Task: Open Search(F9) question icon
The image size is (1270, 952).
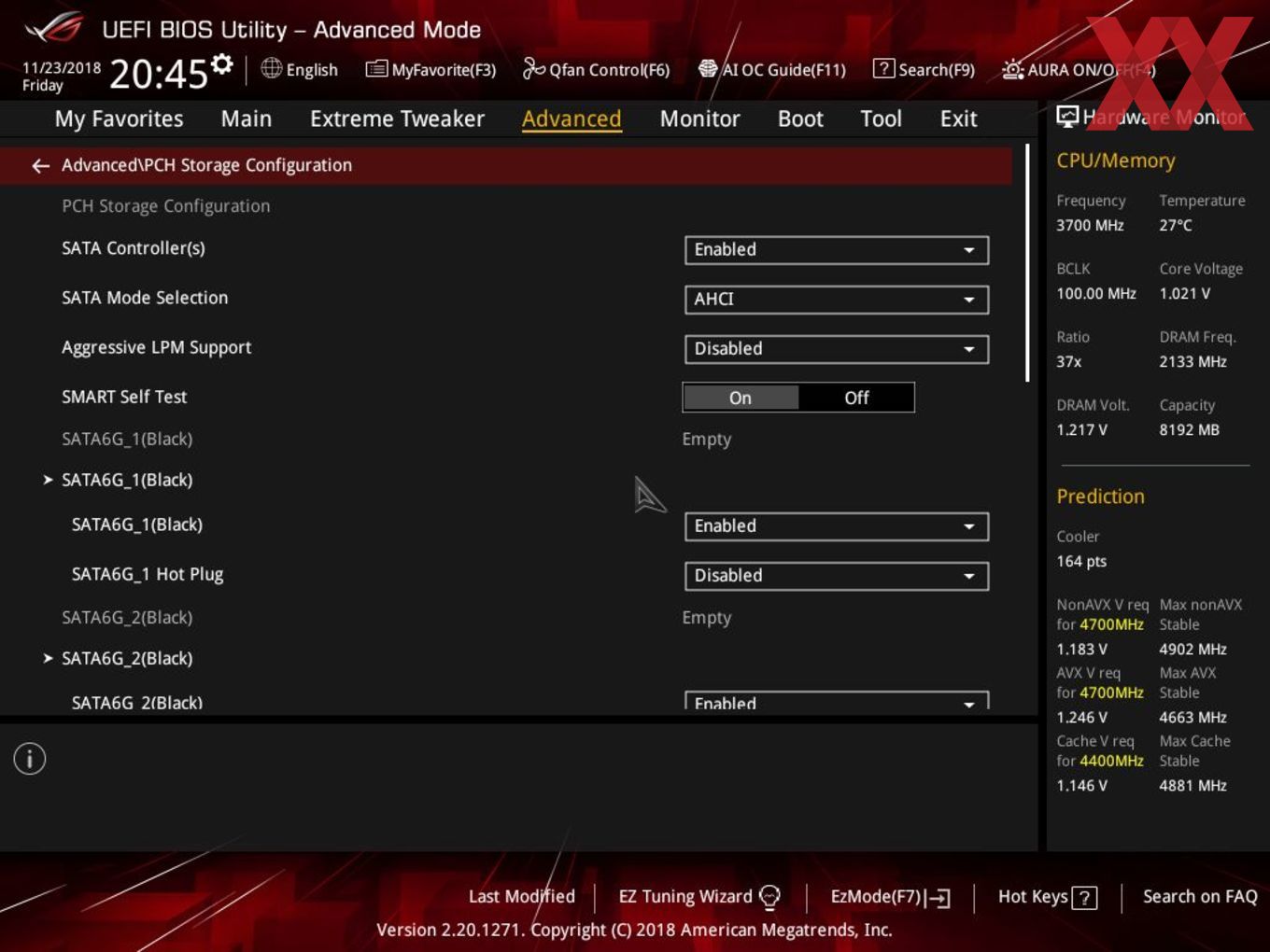Action: coord(883,68)
